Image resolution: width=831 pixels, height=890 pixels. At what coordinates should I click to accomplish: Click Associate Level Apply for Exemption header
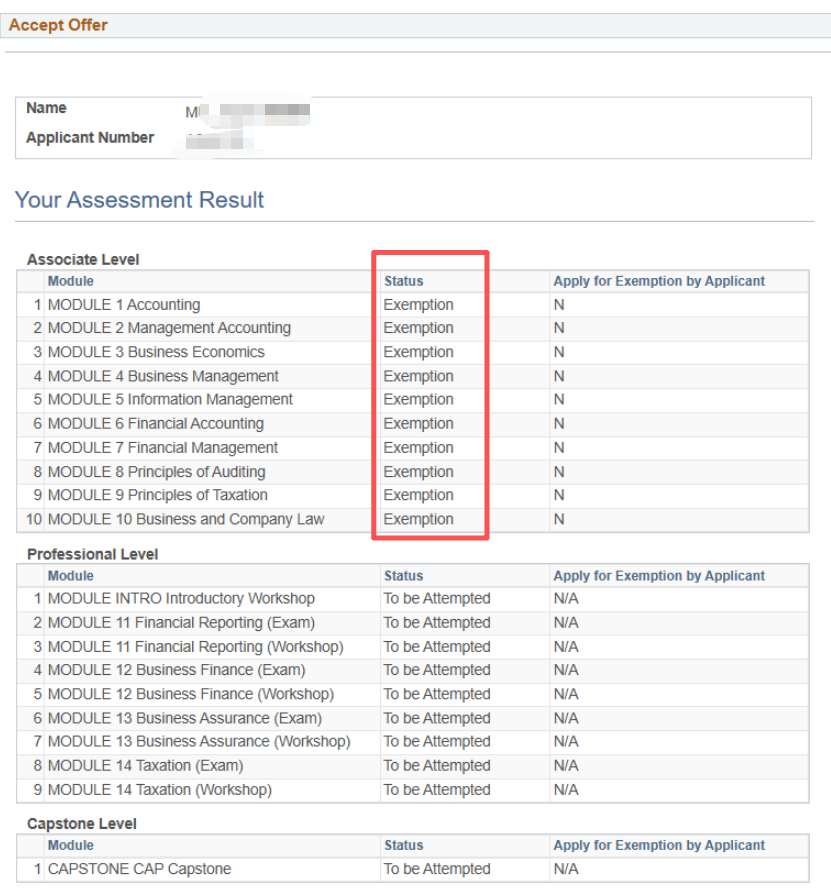tap(659, 281)
